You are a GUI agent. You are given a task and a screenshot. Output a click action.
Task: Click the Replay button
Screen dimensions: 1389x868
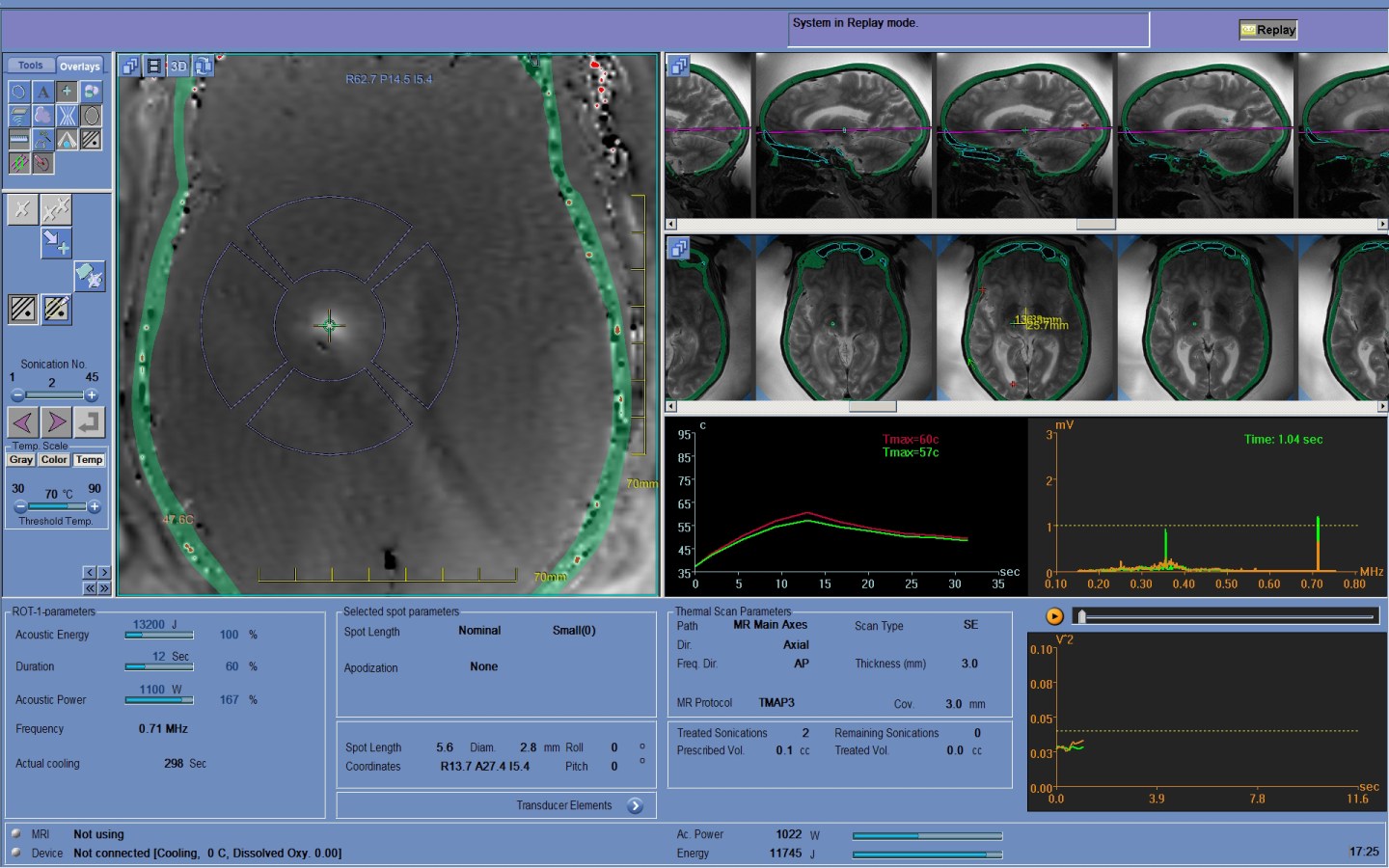coord(1267,30)
